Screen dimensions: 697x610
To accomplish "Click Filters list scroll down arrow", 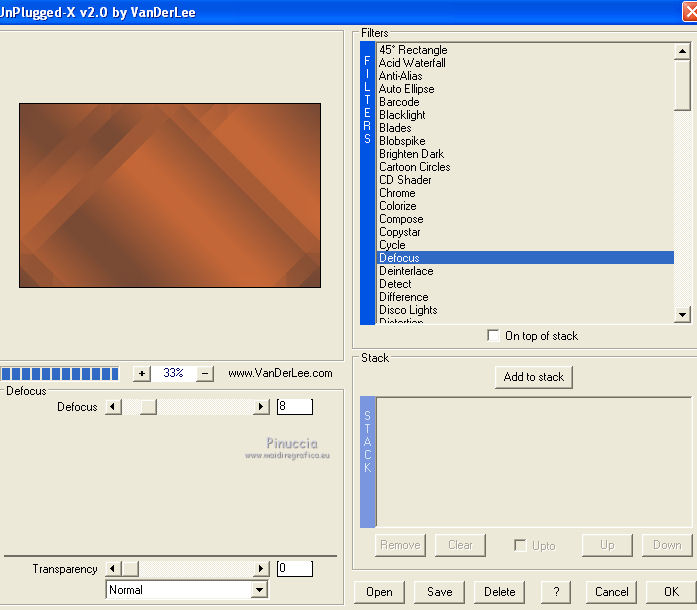I will 682,314.
